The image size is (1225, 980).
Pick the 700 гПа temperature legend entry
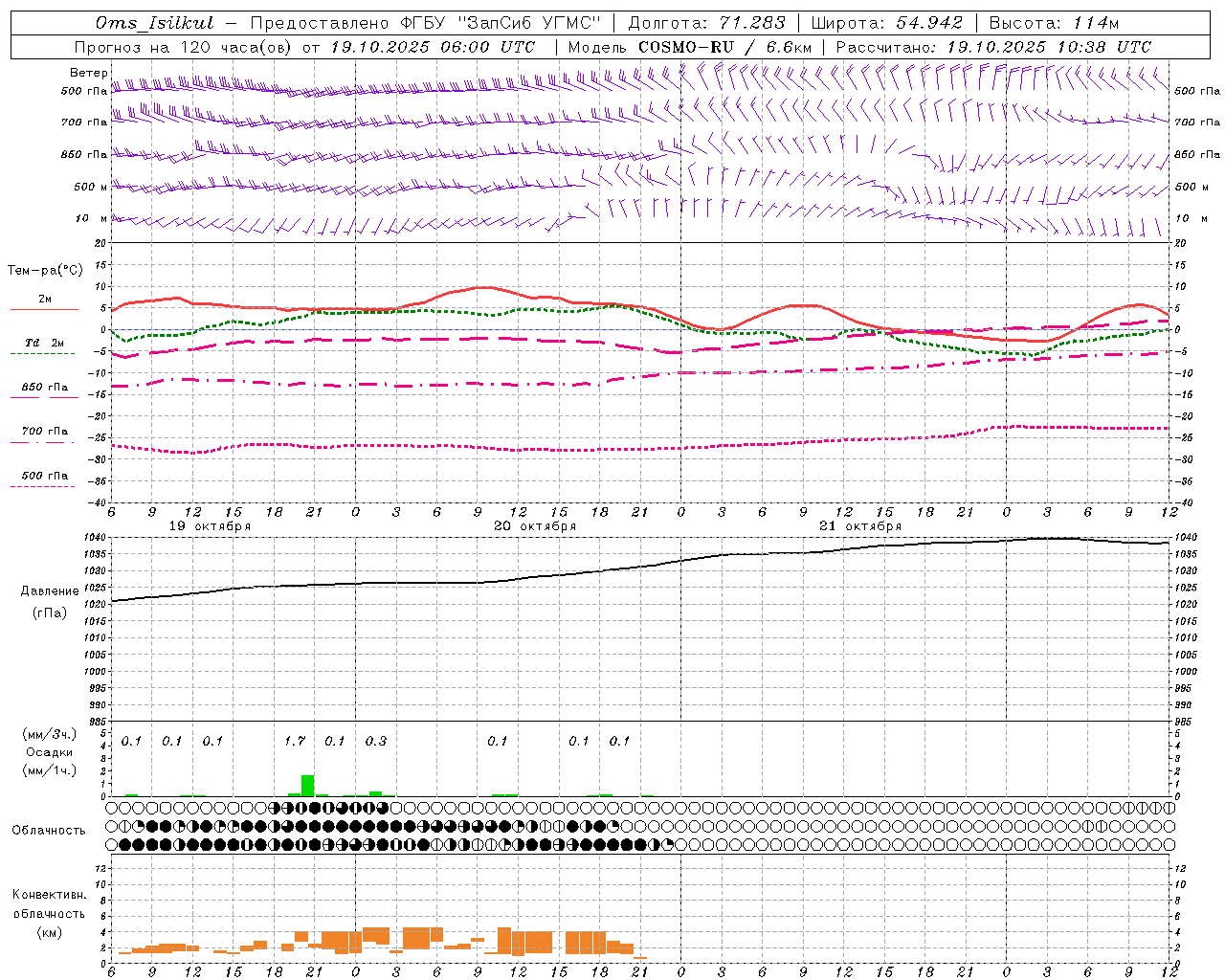[x=44, y=432]
